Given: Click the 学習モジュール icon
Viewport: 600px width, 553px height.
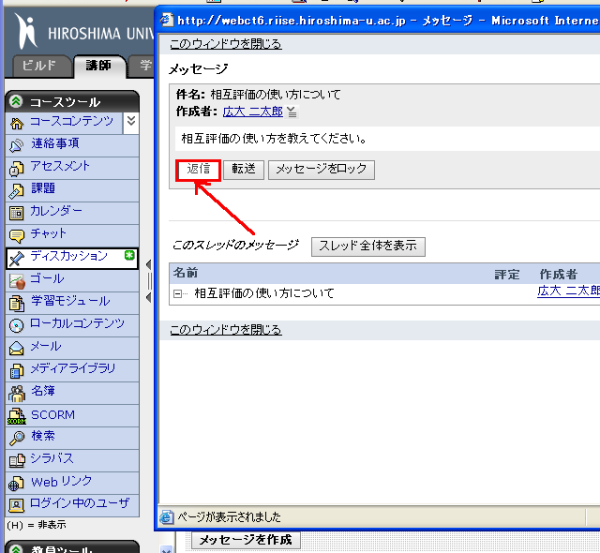Looking at the screenshot, I should (x=16, y=303).
